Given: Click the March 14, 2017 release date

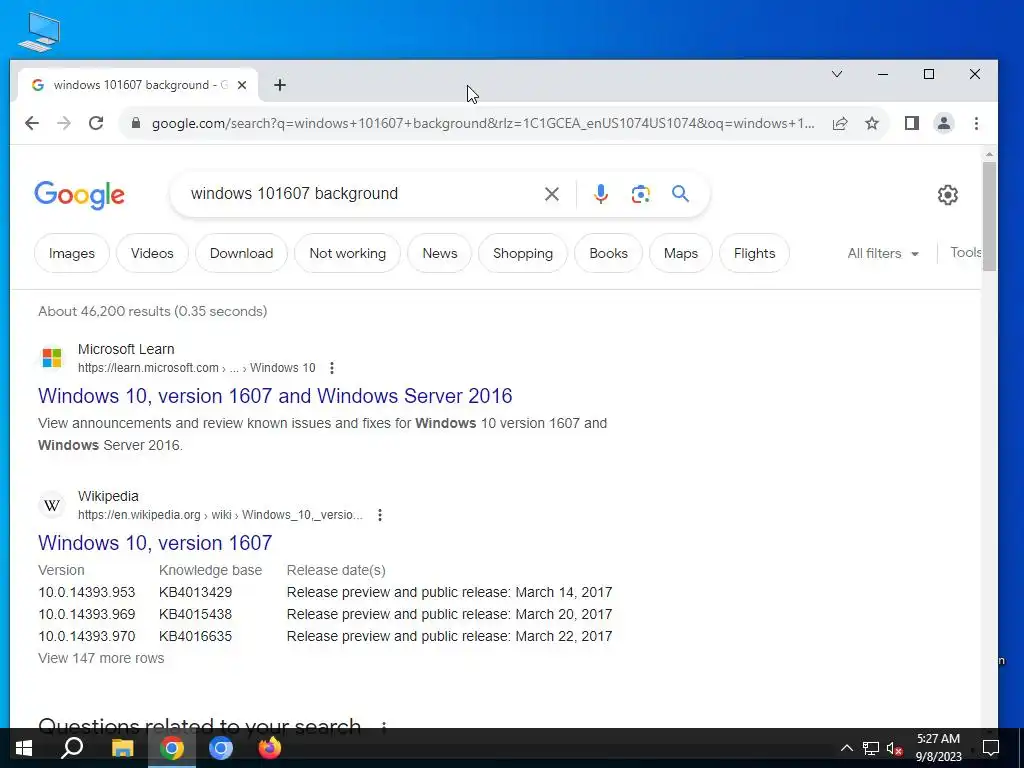Looking at the screenshot, I should (x=564, y=592).
